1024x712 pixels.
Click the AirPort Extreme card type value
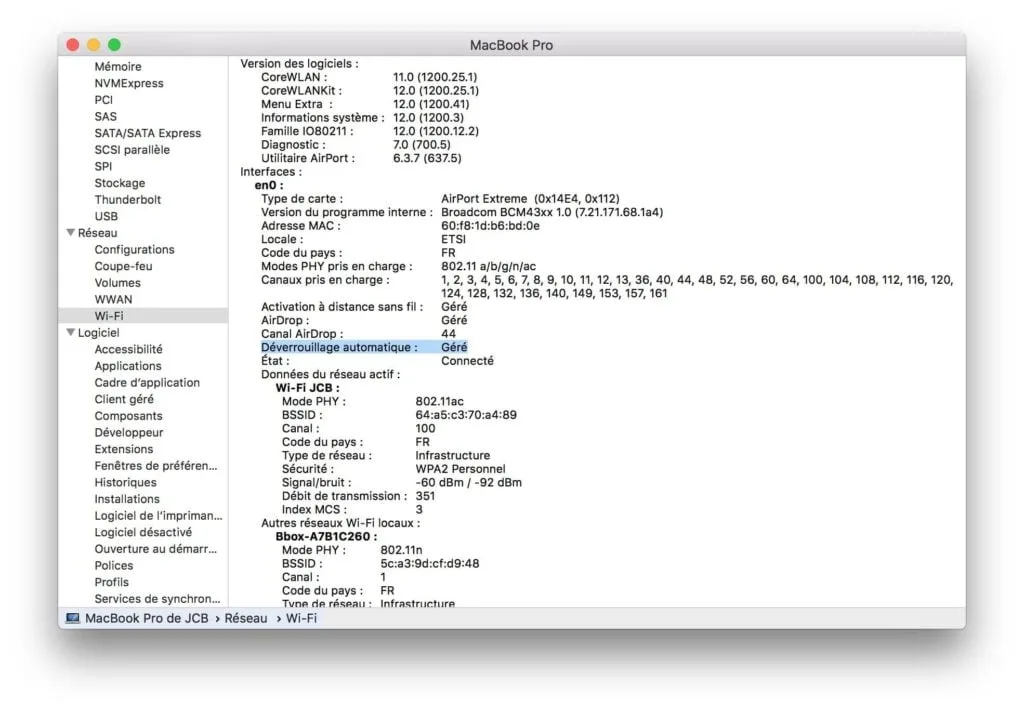click(530, 199)
